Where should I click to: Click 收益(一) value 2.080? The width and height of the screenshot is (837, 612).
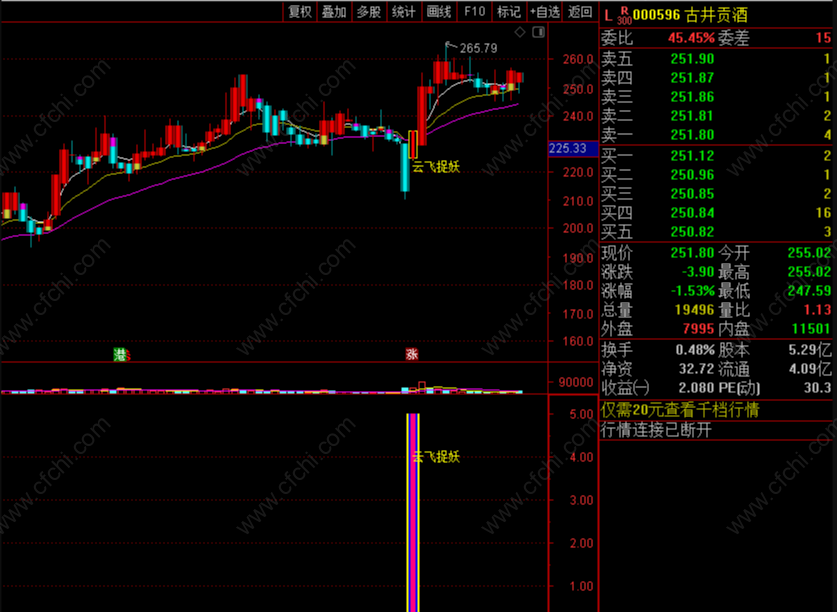click(x=697, y=388)
